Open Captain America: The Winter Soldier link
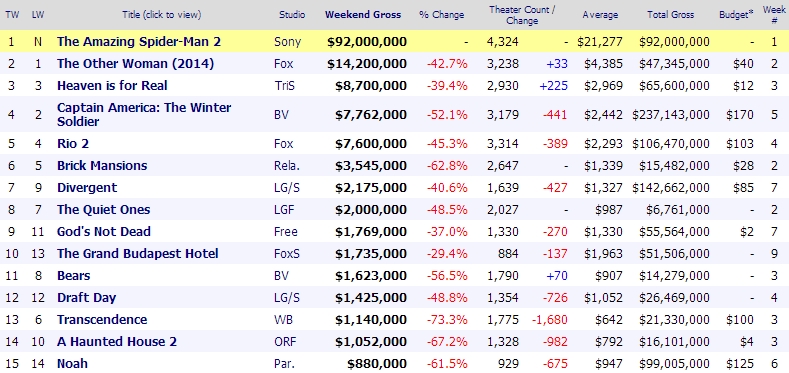 [144, 114]
